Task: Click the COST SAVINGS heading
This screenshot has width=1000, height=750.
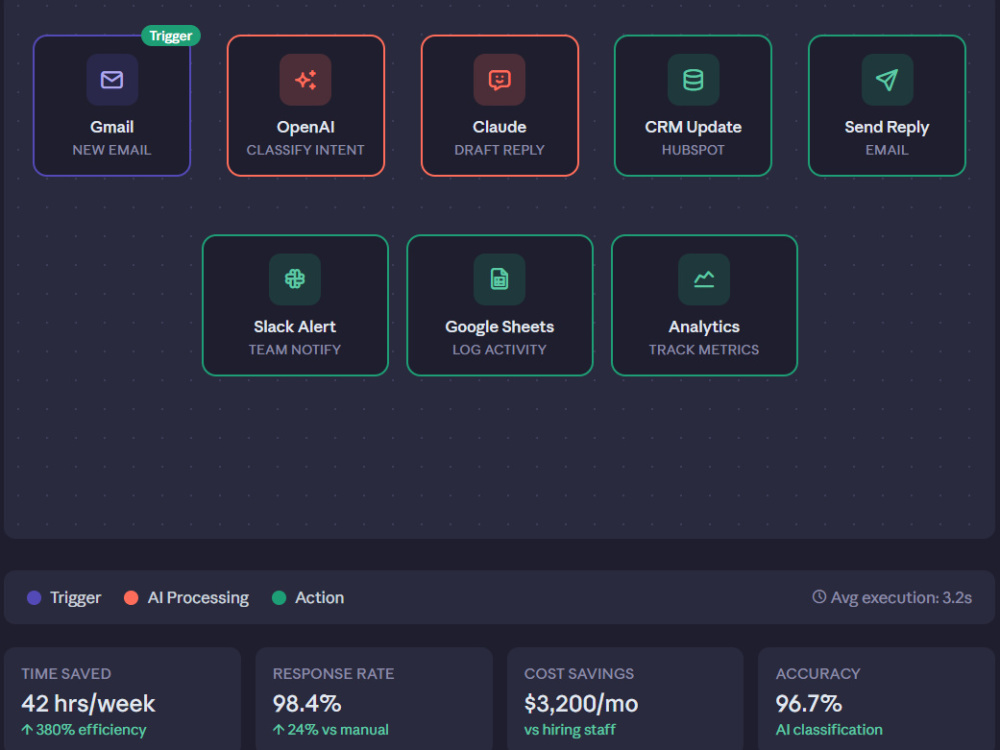Action: pyautogui.click(x=579, y=673)
